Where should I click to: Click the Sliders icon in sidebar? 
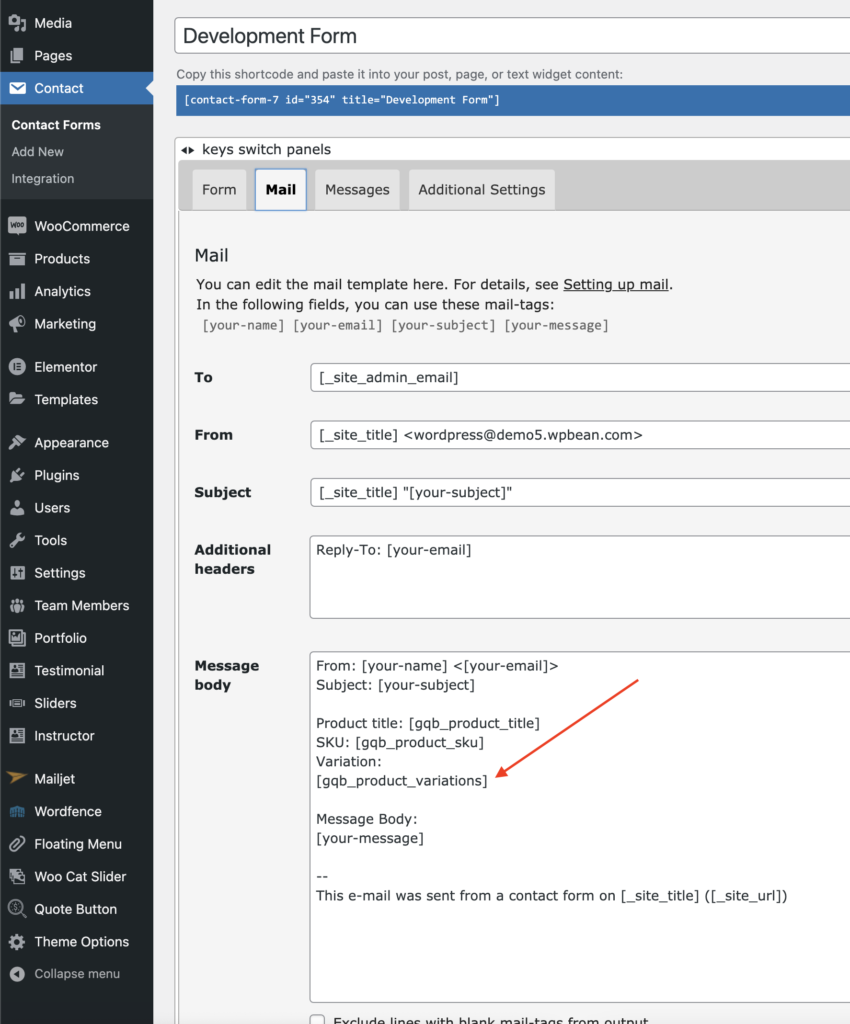pos(17,703)
